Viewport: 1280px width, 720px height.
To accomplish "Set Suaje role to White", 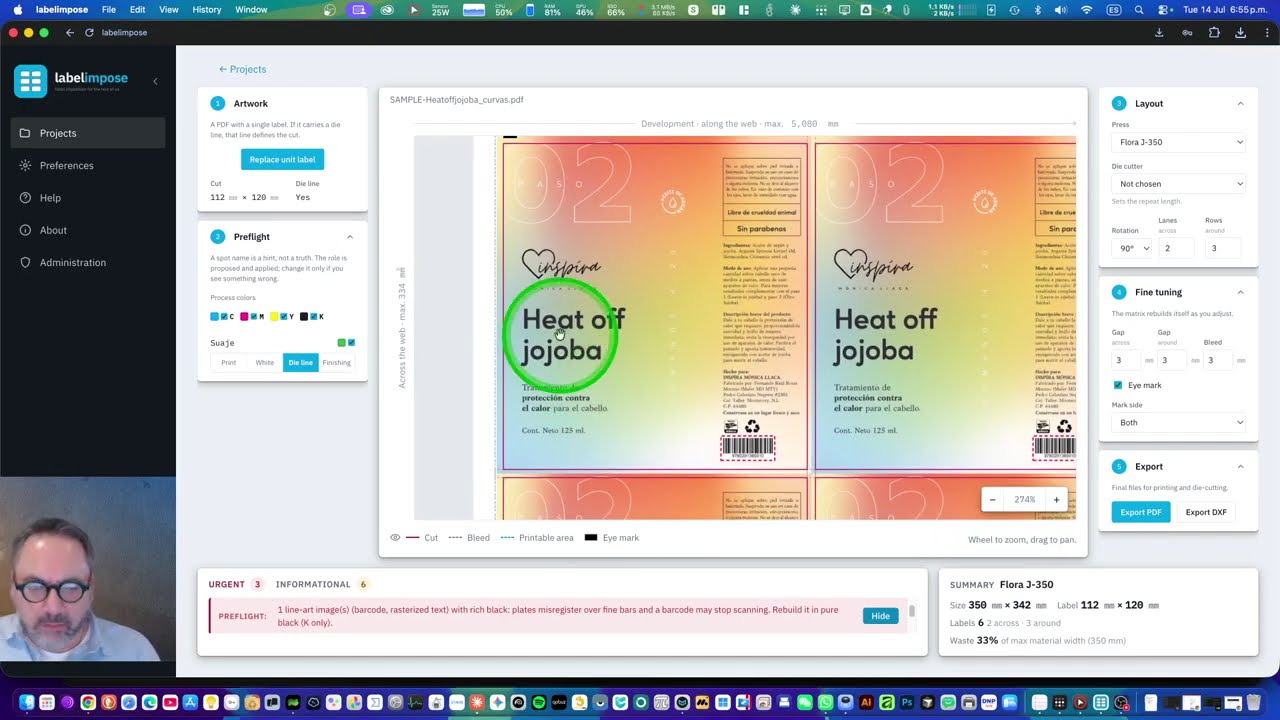I will point(265,362).
